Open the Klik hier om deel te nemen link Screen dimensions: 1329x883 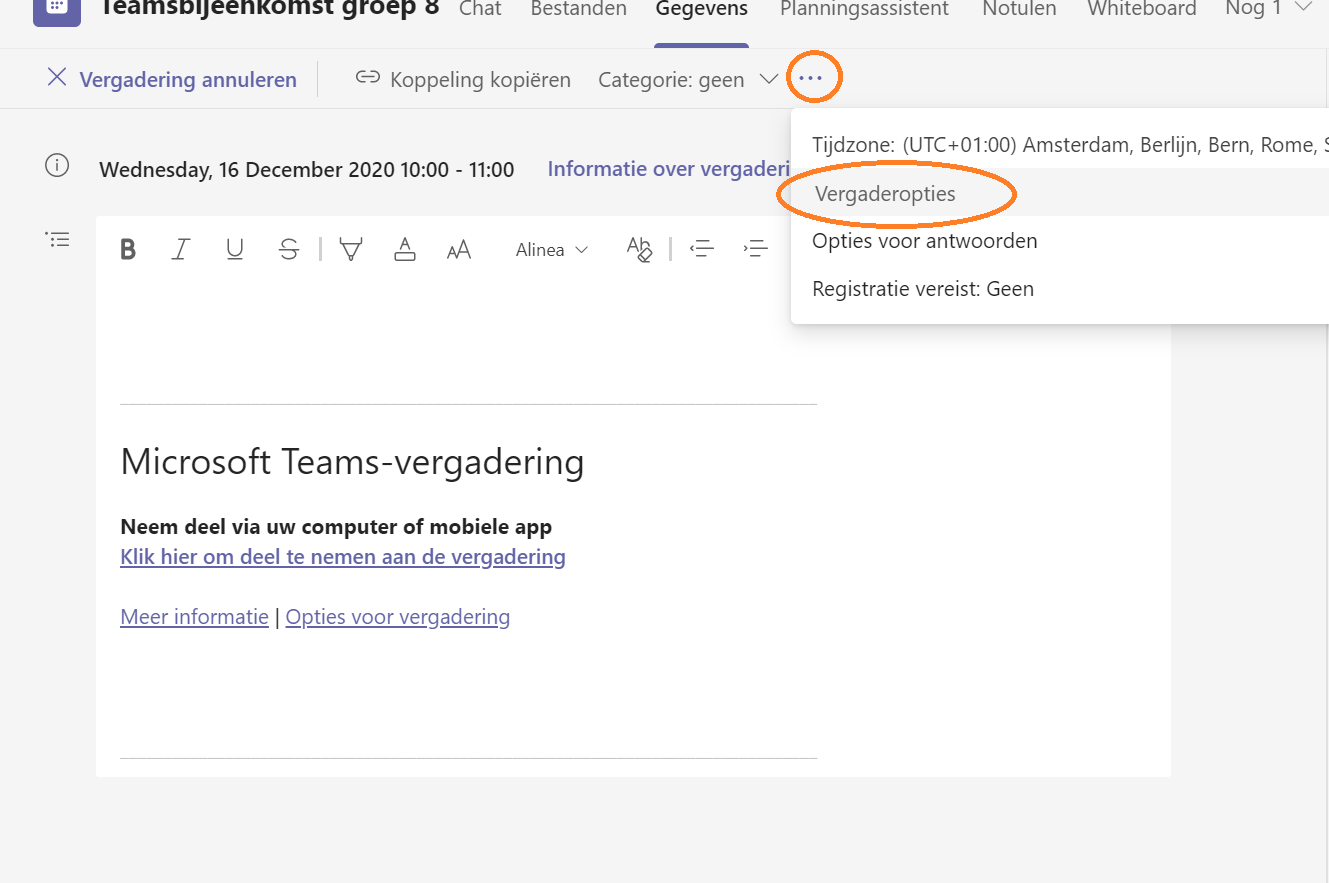(x=342, y=557)
